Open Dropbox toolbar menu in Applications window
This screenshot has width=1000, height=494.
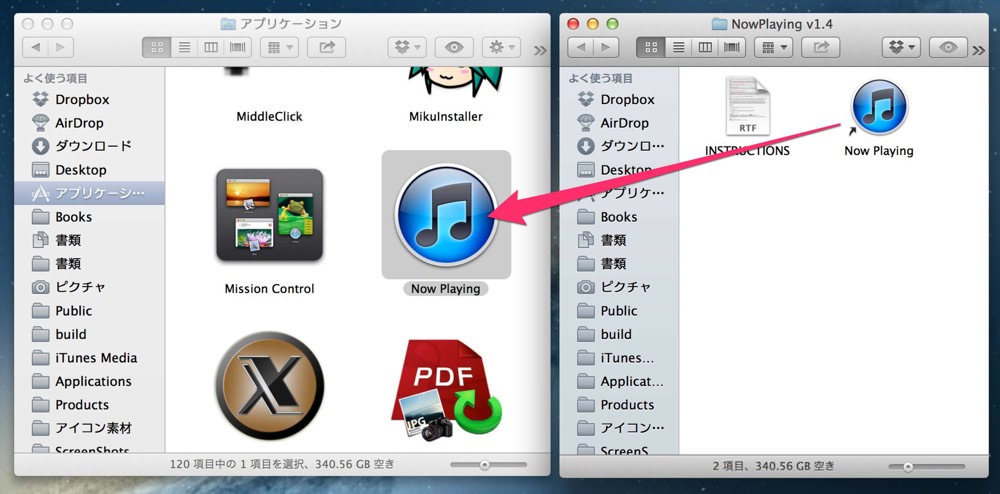pos(407,47)
